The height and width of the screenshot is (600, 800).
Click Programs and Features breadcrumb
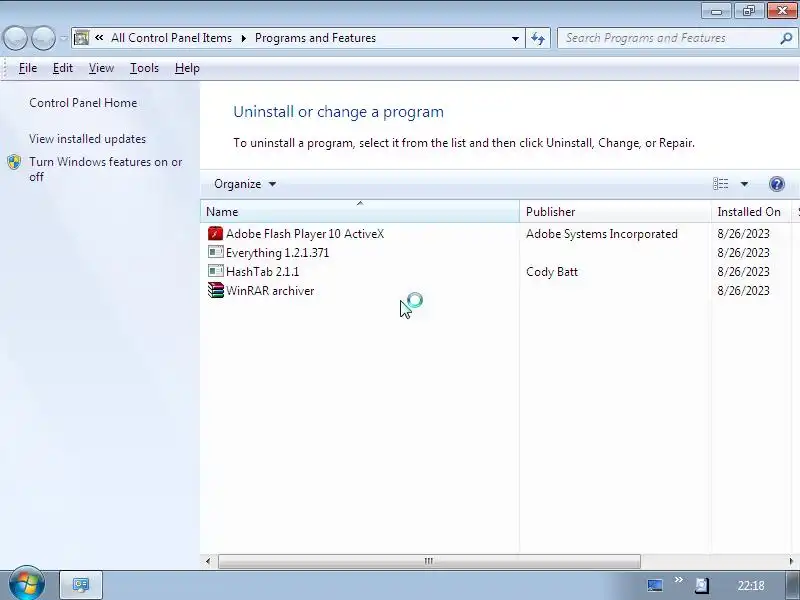point(315,38)
